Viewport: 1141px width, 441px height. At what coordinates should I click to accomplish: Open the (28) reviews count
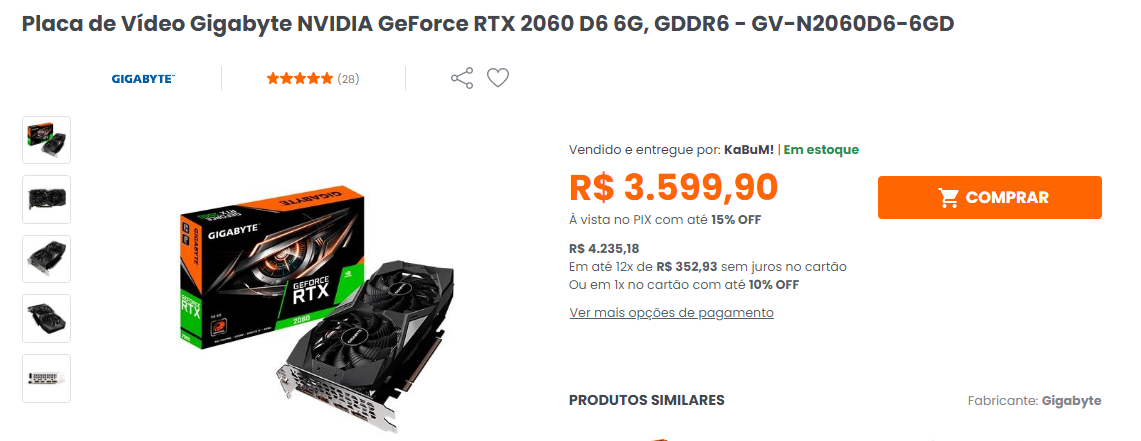click(x=348, y=79)
